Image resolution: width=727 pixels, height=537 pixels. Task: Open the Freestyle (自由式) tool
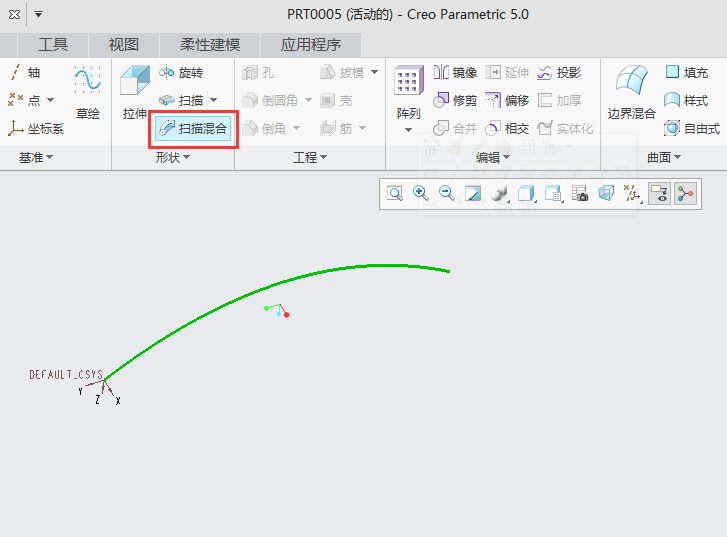(x=692, y=128)
